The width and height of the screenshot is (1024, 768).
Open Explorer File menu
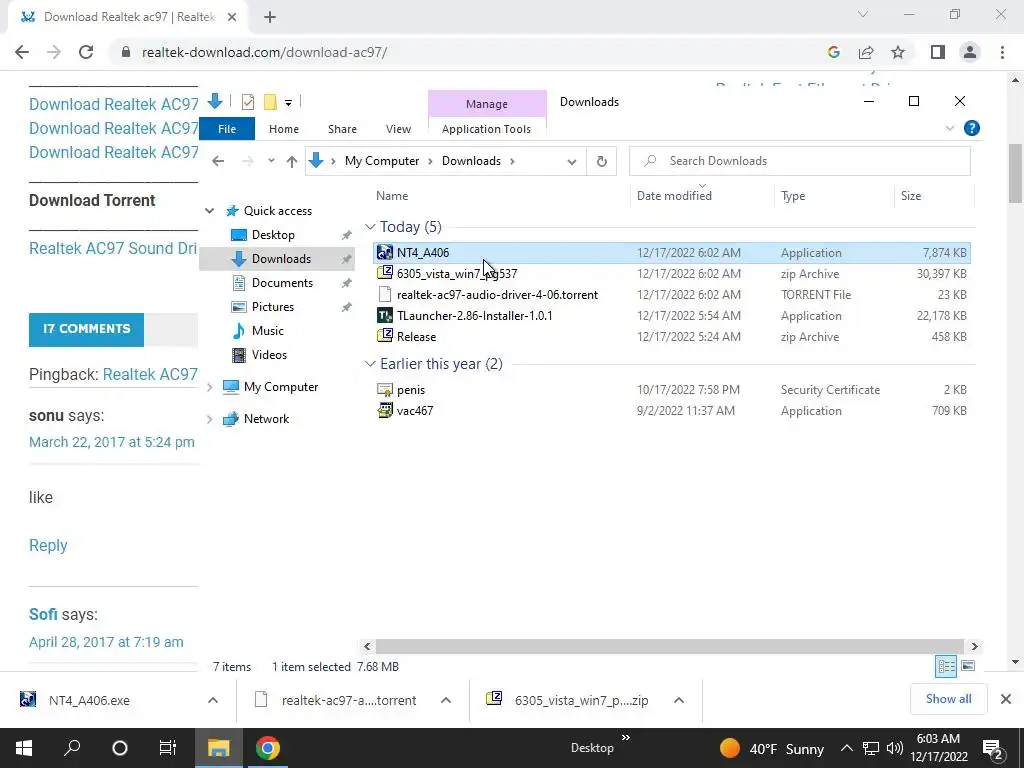pos(227,129)
